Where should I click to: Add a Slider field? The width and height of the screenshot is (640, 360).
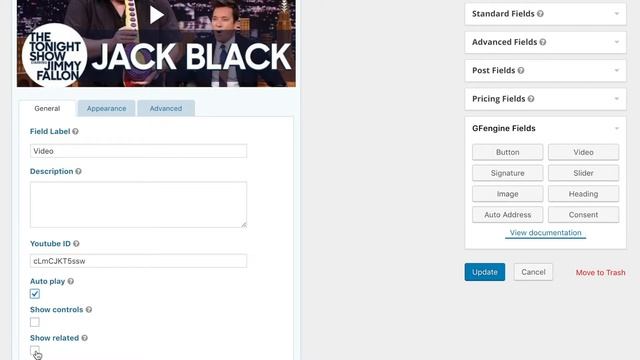[x=583, y=173]
